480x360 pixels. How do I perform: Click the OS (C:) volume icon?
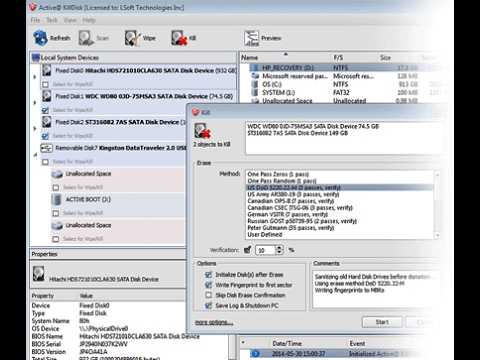pos(255,84)
